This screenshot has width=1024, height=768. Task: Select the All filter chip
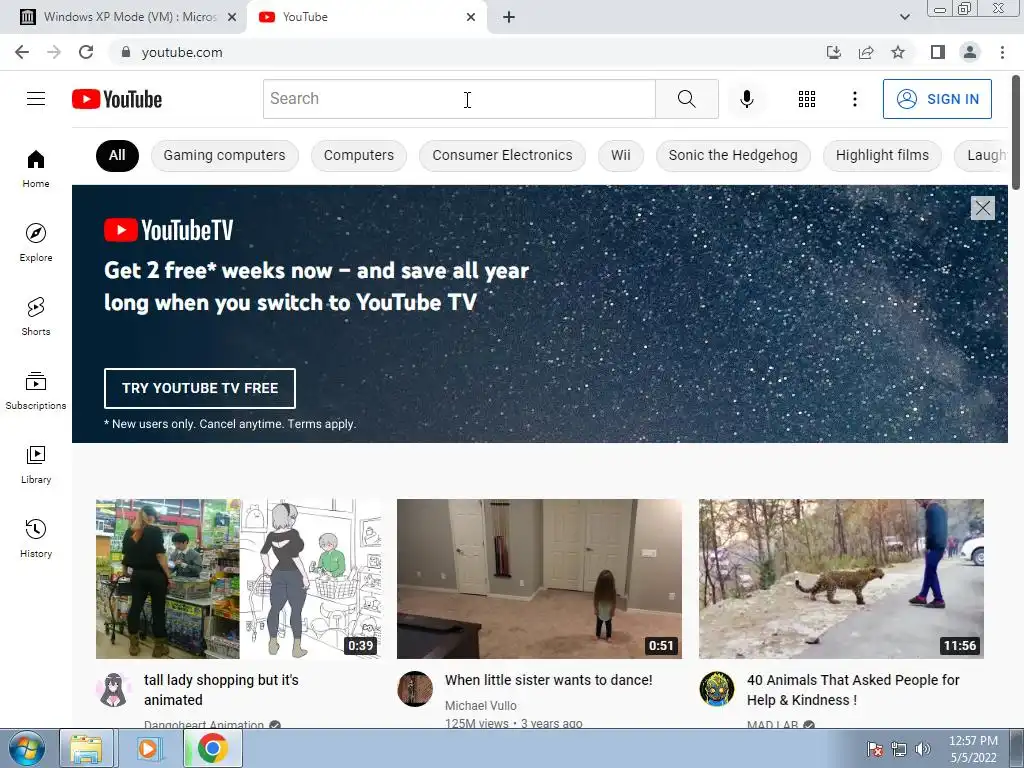(x=117, y=155)
